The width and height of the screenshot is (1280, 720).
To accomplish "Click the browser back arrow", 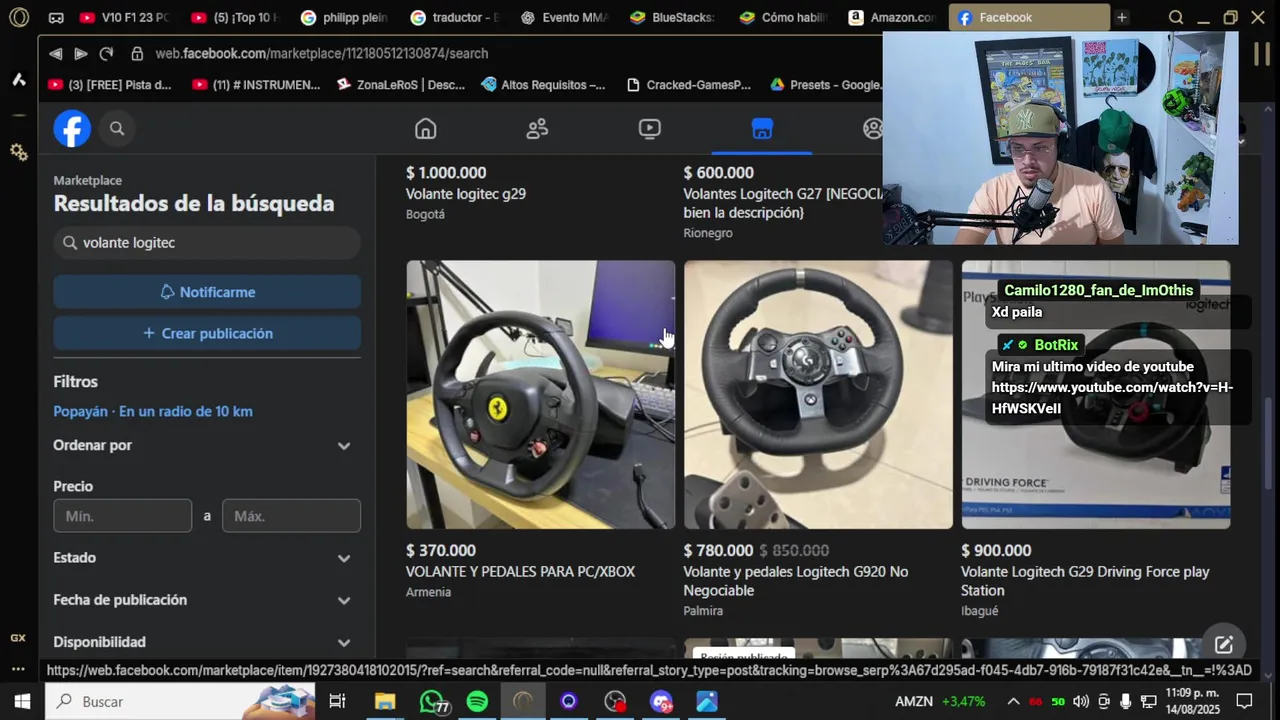I will point(55,53).
